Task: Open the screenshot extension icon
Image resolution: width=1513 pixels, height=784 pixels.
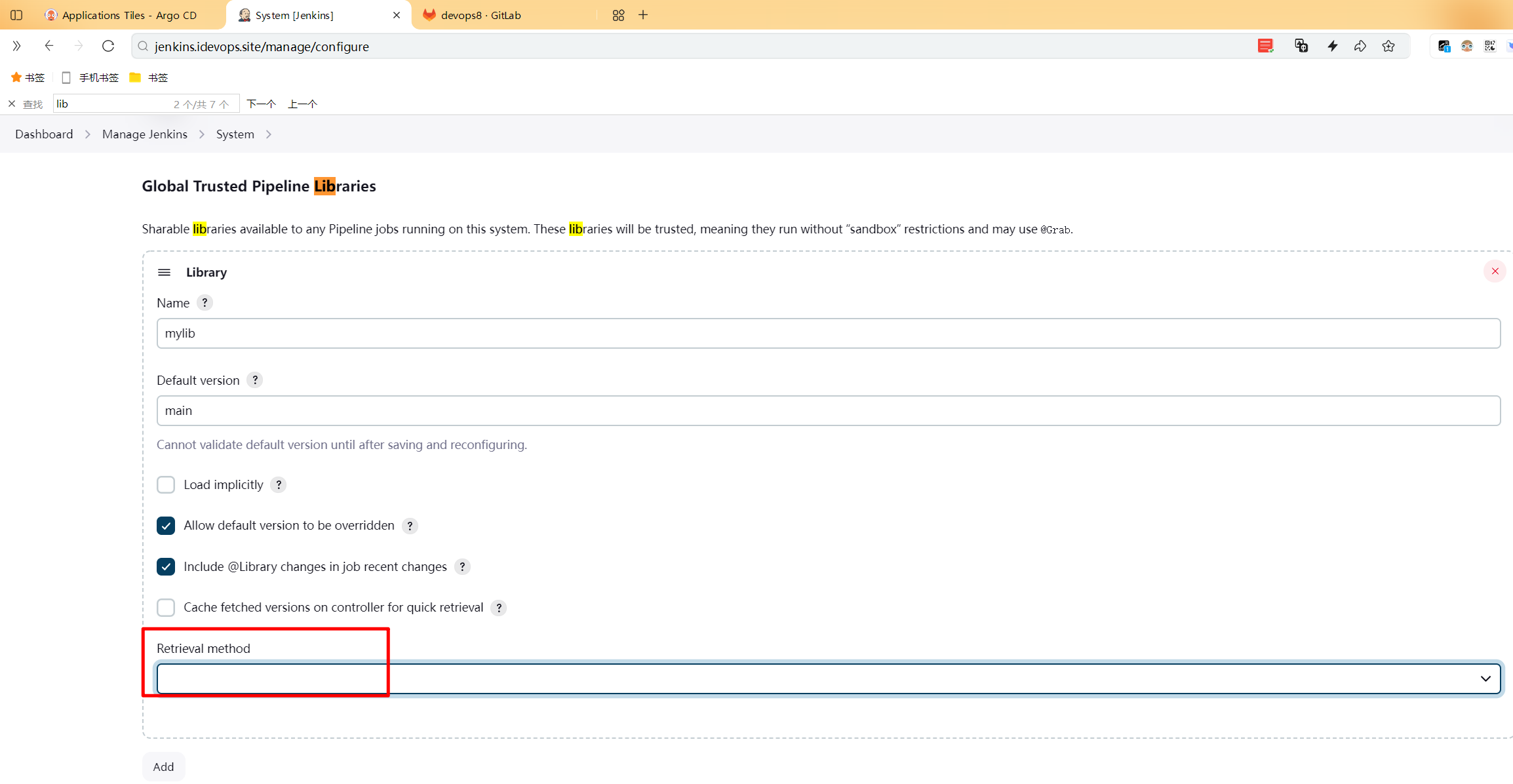Action: (1444, 46)
